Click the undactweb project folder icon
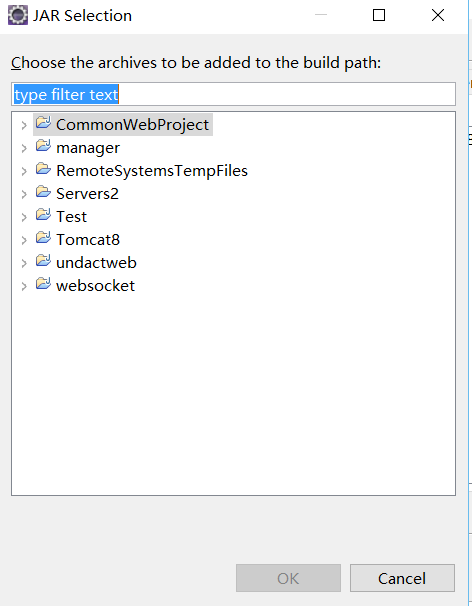 click(x=43, y=261)
